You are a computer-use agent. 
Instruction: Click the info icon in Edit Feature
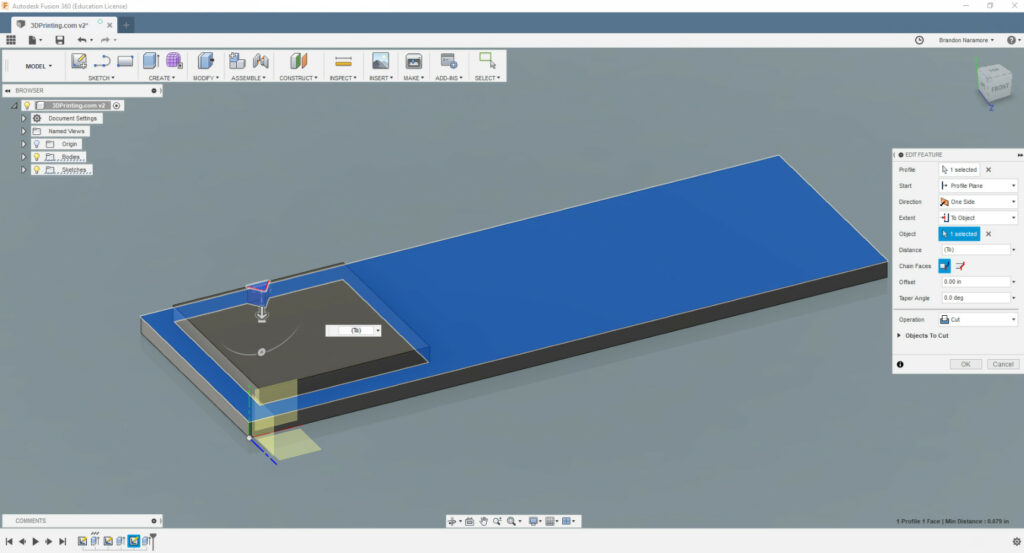point(900,364)
